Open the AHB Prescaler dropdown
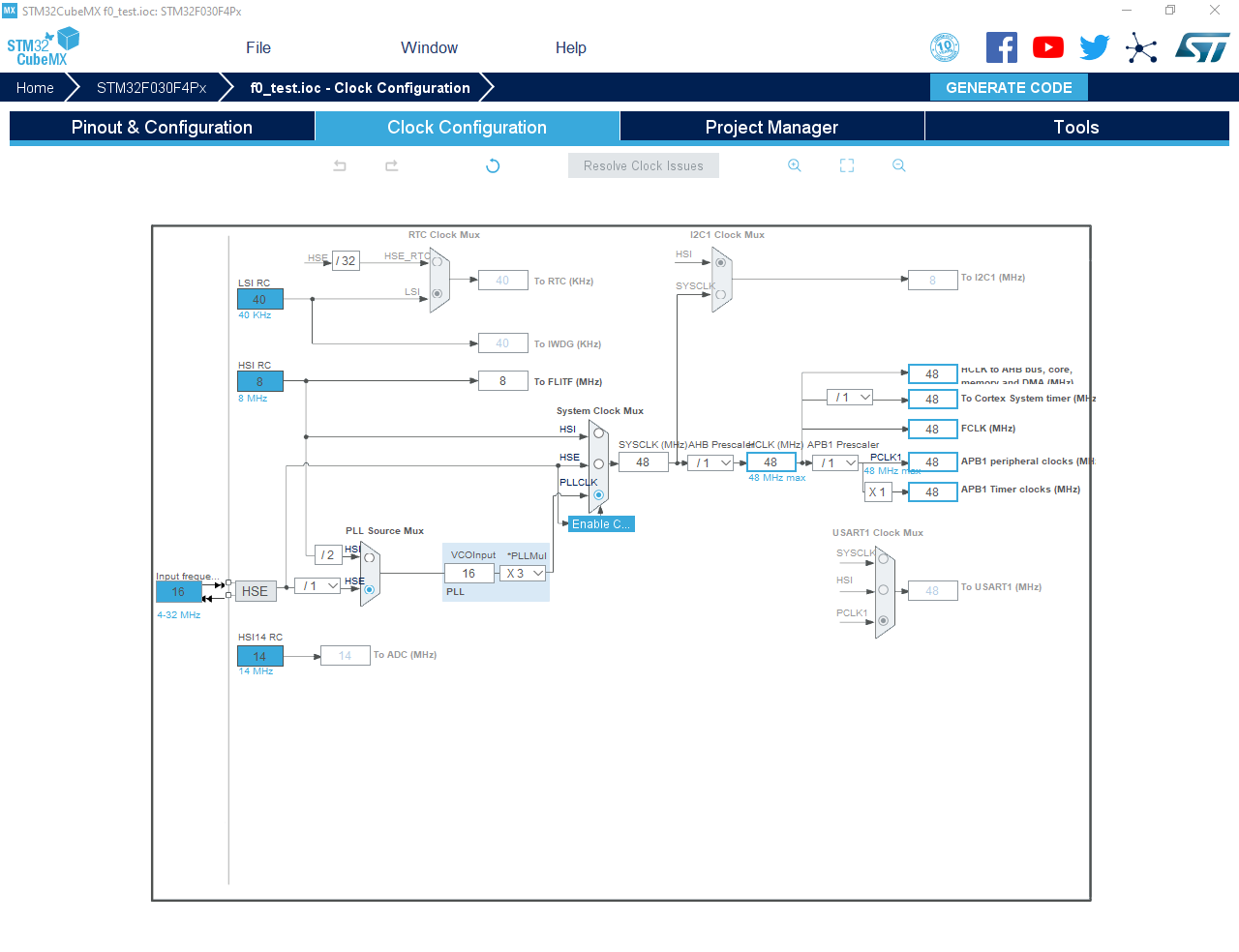The image size is (1239, 952). [x=710, y=463]
